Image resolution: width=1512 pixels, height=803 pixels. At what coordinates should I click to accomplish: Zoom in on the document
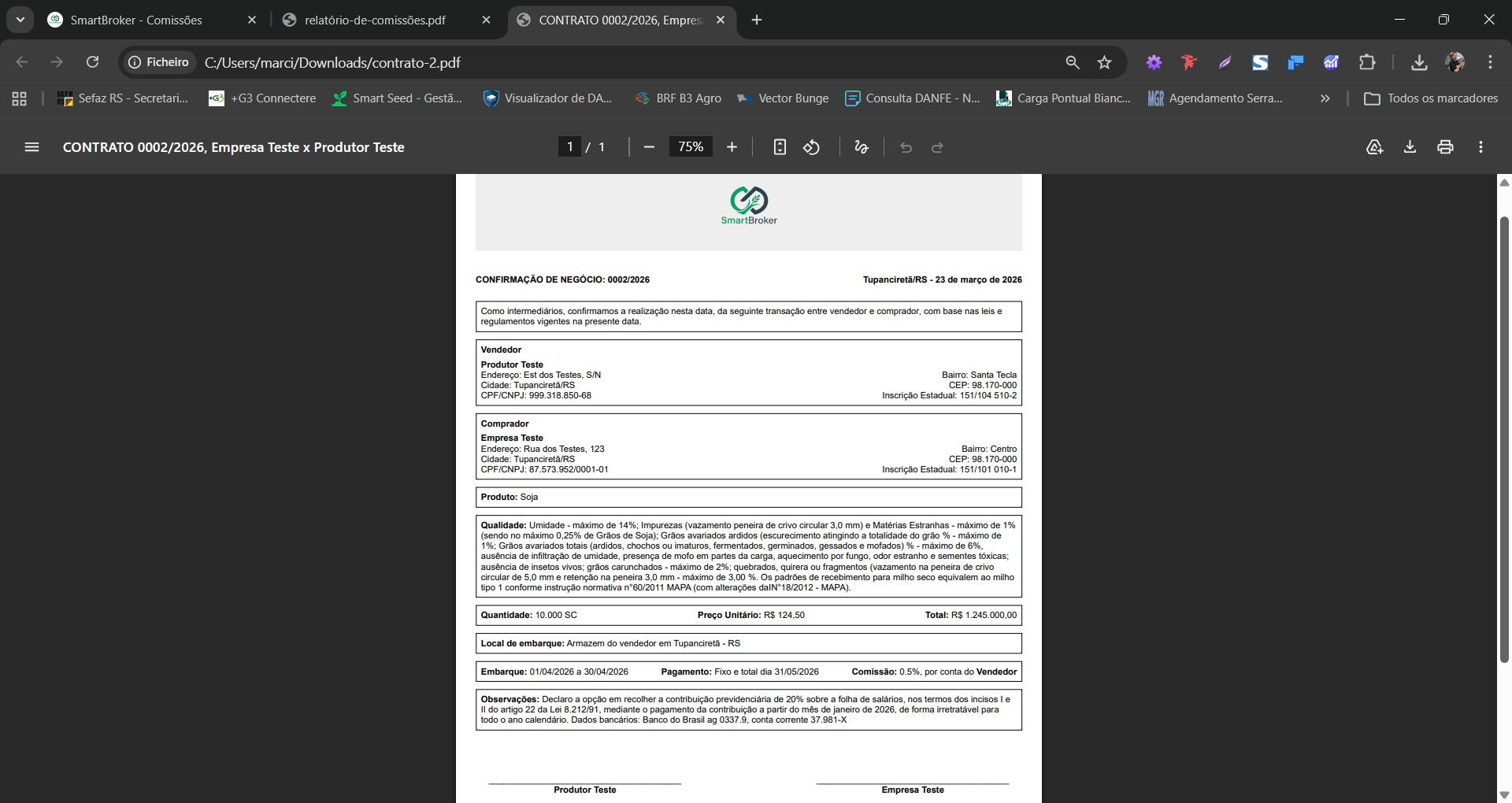(732, 147)
